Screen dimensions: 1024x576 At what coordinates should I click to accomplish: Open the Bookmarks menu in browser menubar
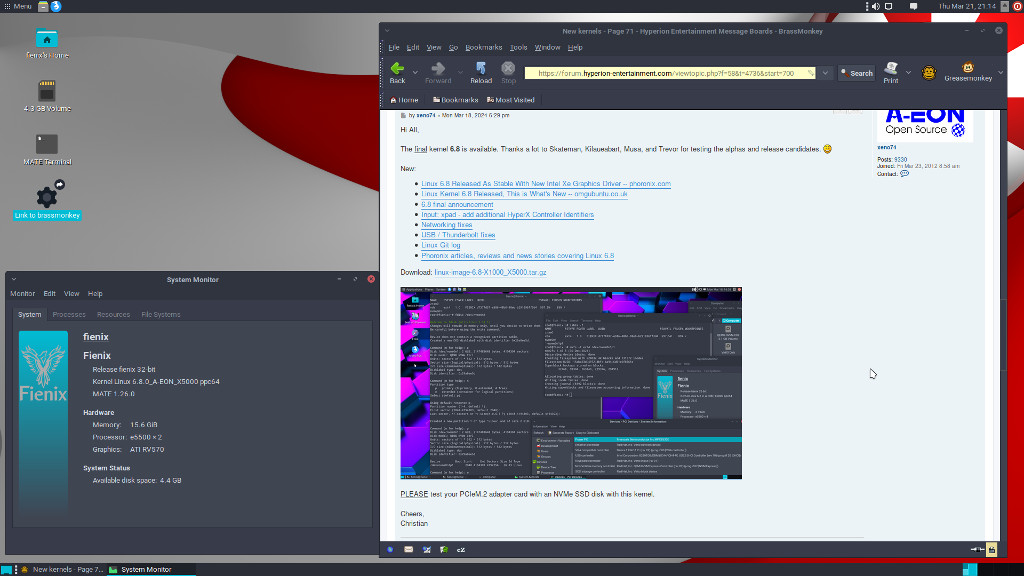483,48
